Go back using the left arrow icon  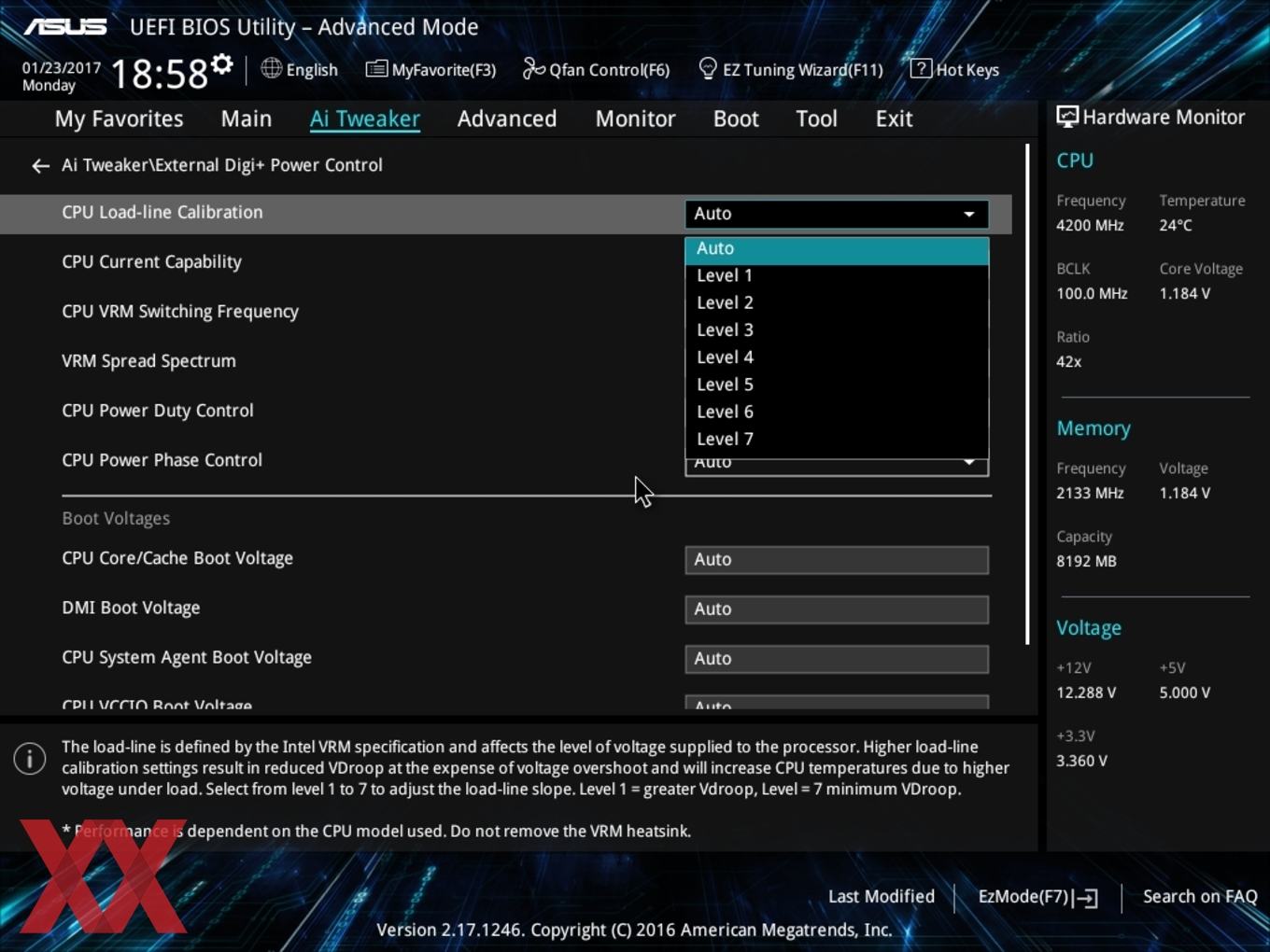coord(40,165)
